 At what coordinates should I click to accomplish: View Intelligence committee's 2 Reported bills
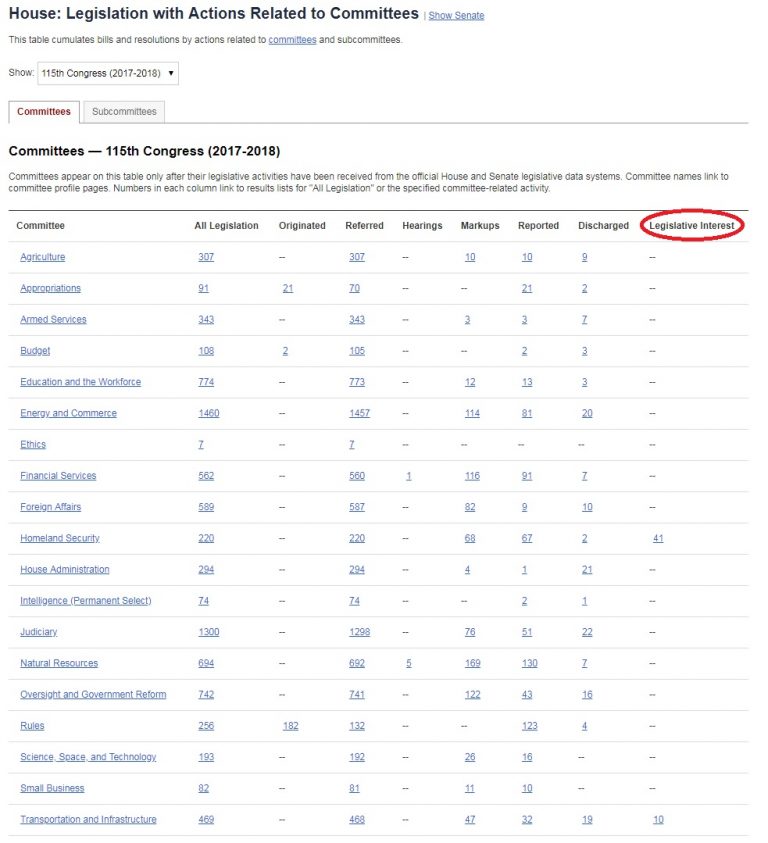pos(524,601)
